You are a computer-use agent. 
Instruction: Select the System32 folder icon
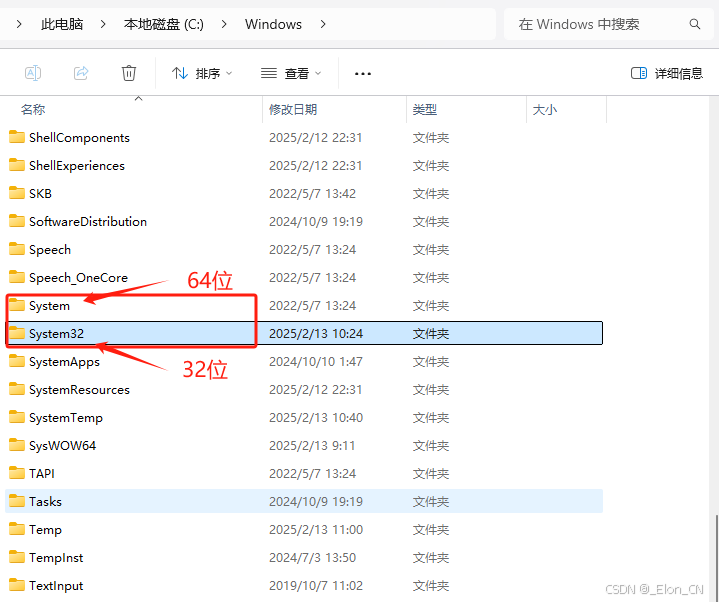point(17,333)
